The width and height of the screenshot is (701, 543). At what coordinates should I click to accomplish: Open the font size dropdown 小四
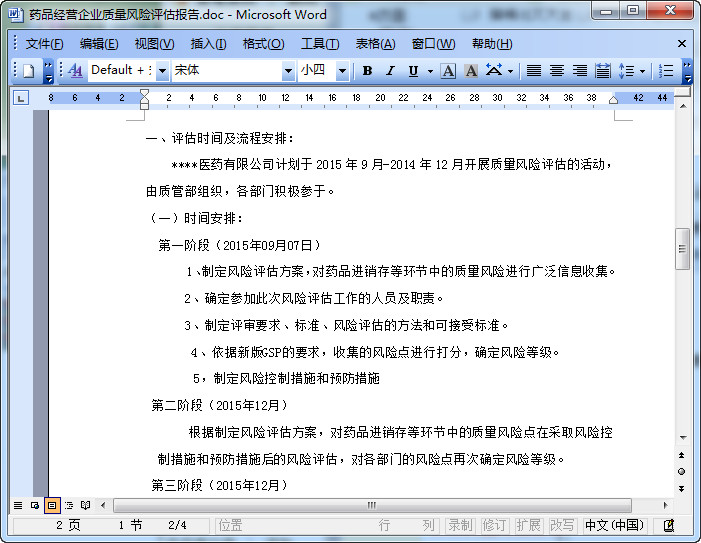click(342, 71)
